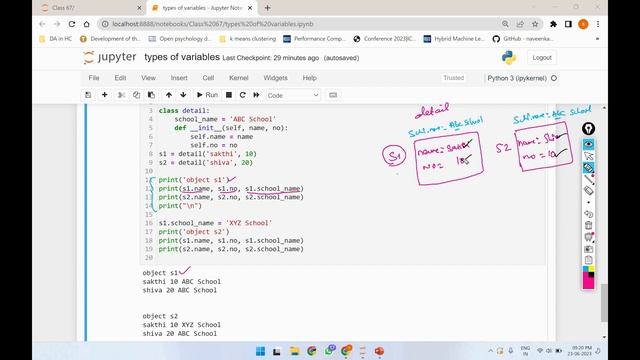
Task: Share this page from the address bar
Action: [520, 24]
